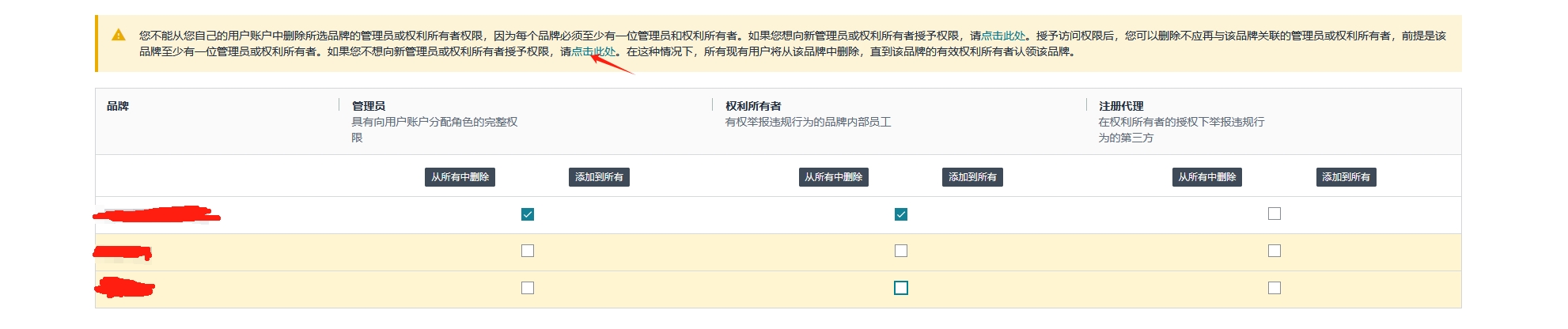The width and height of the screenshot is (1568, 329).
Task: Tick 权利所有者 checkbox for second brand row
Action: [901, 251]
